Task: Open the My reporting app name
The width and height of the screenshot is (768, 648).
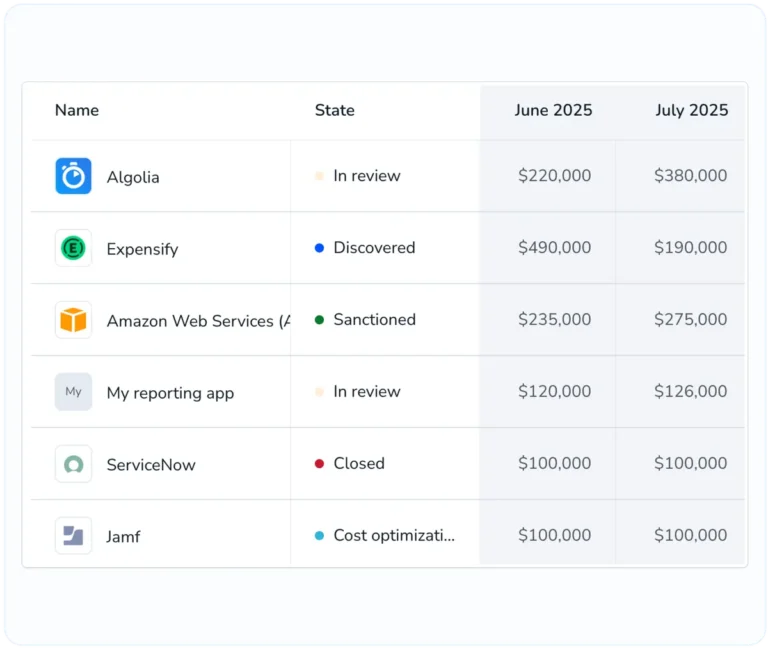Action: (x=170, y=393)
